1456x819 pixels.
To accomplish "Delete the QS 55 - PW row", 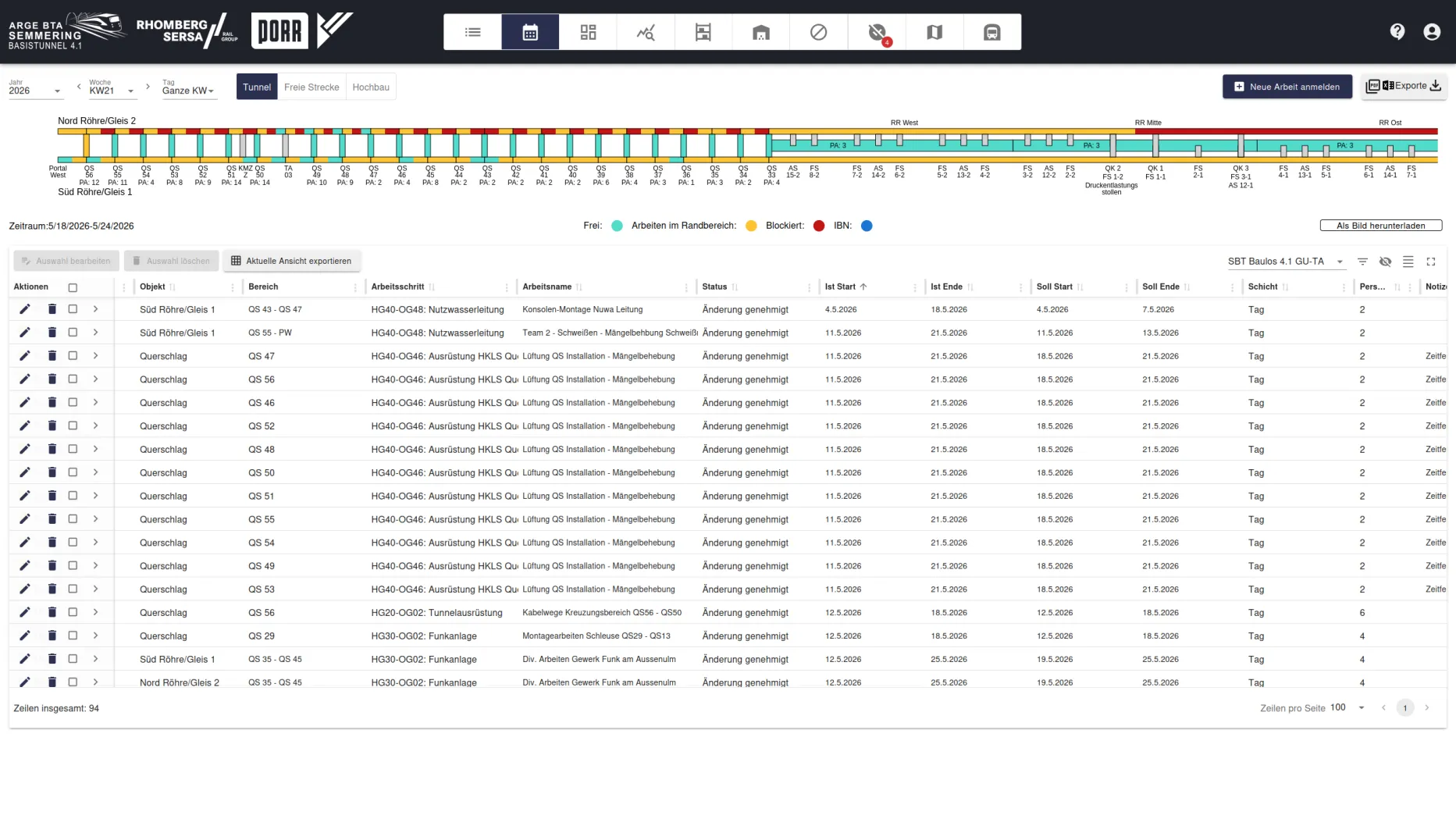I will click(x=52, y=333).
